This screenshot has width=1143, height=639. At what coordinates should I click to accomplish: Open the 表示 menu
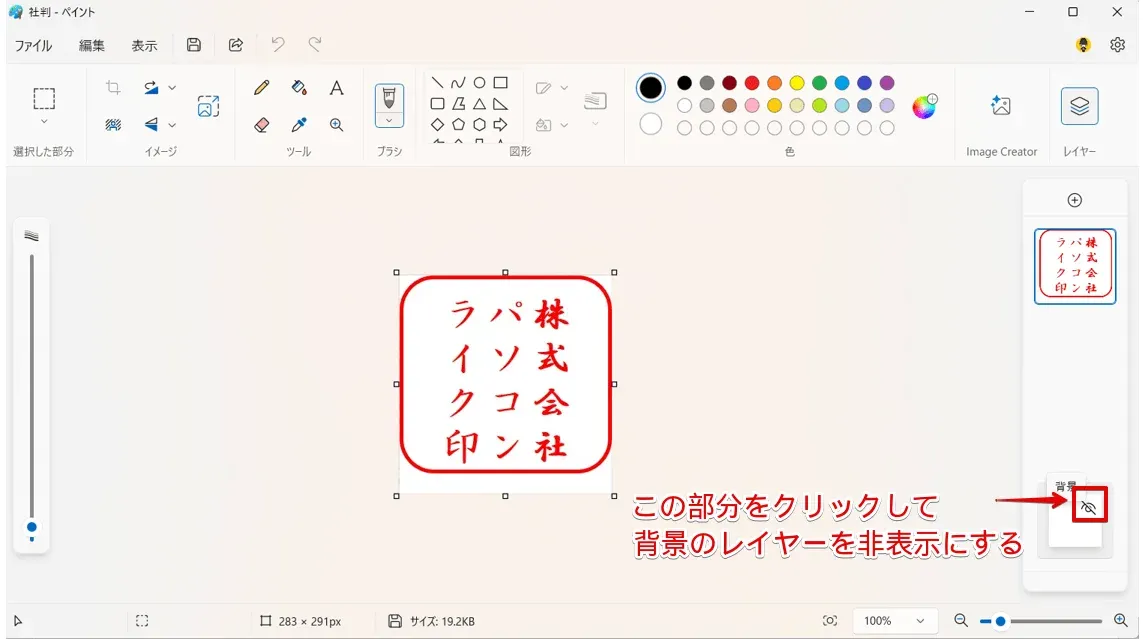point(143,45)
